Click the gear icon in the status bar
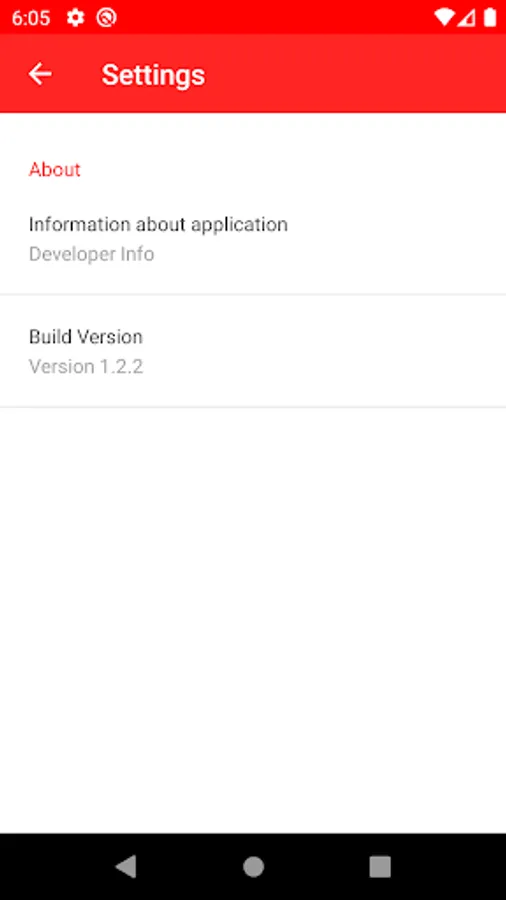Screen dimensions: 506x900 coord(75,18)
